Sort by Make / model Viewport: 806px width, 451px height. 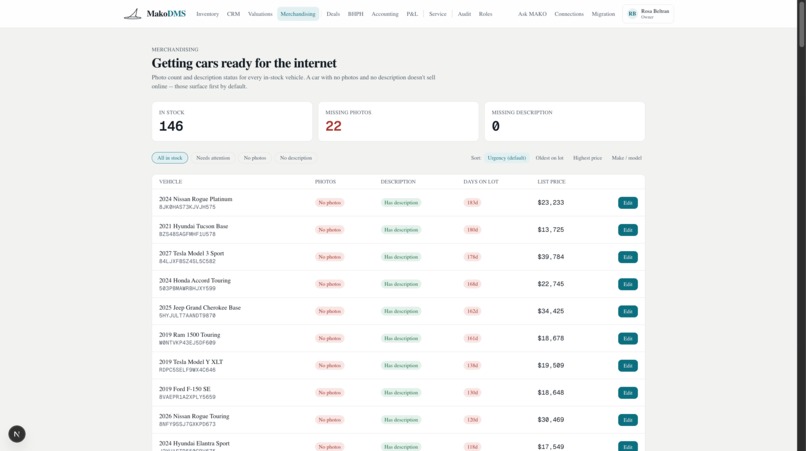[627, 158]
